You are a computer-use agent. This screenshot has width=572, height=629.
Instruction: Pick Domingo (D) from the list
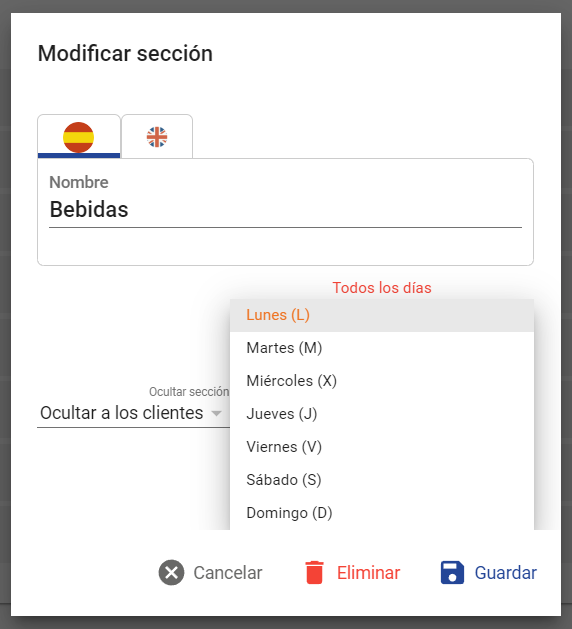tap(382, 513)
